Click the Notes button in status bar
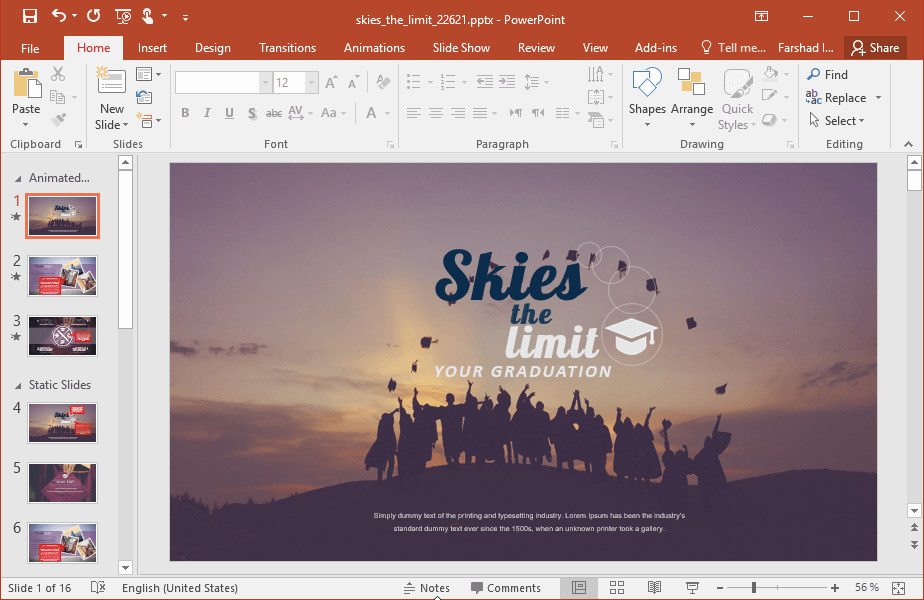The image size is (924, 600). [x=427, y=588]
